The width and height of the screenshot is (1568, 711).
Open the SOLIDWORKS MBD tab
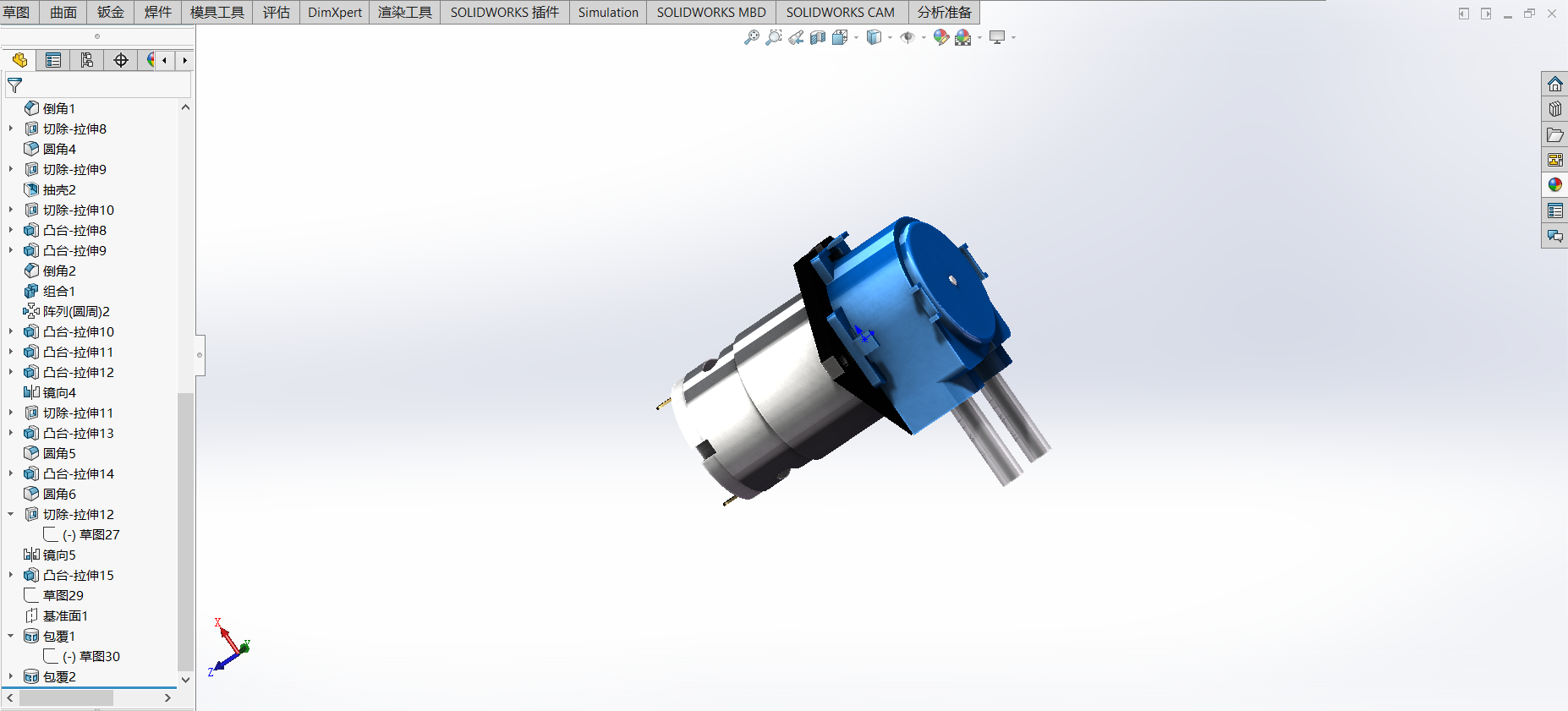click(711, 12)
